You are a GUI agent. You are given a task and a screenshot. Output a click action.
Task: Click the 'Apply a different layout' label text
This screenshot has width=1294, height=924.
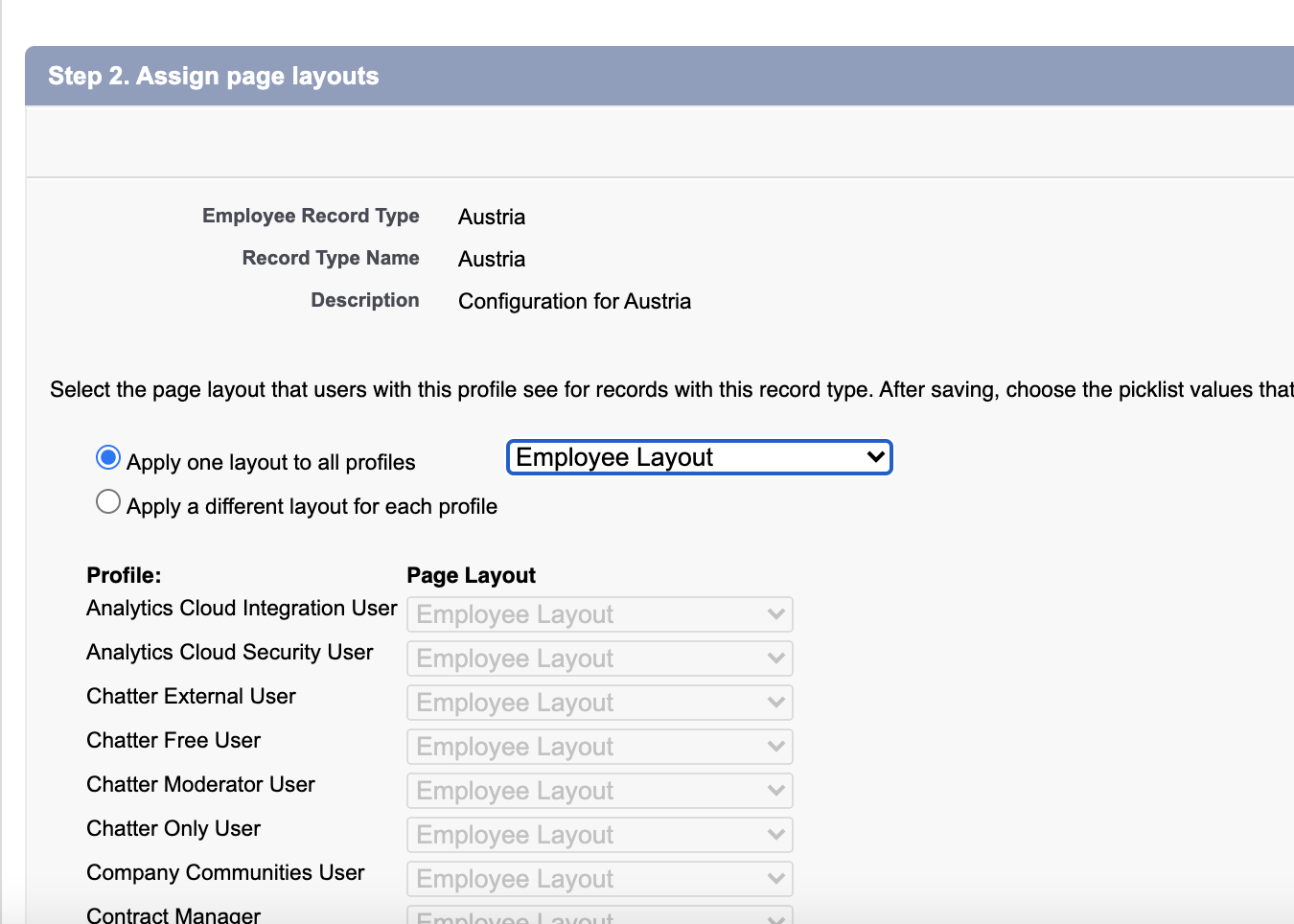(312, 507)
